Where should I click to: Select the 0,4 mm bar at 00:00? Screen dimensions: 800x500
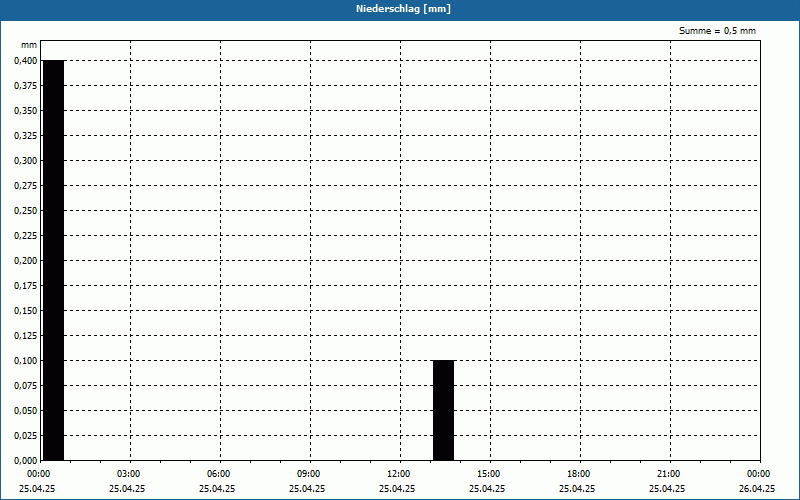(54, 260)
